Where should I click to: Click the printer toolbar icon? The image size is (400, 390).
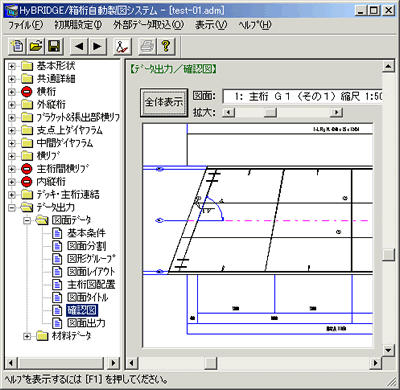click(x=147, y=46)
